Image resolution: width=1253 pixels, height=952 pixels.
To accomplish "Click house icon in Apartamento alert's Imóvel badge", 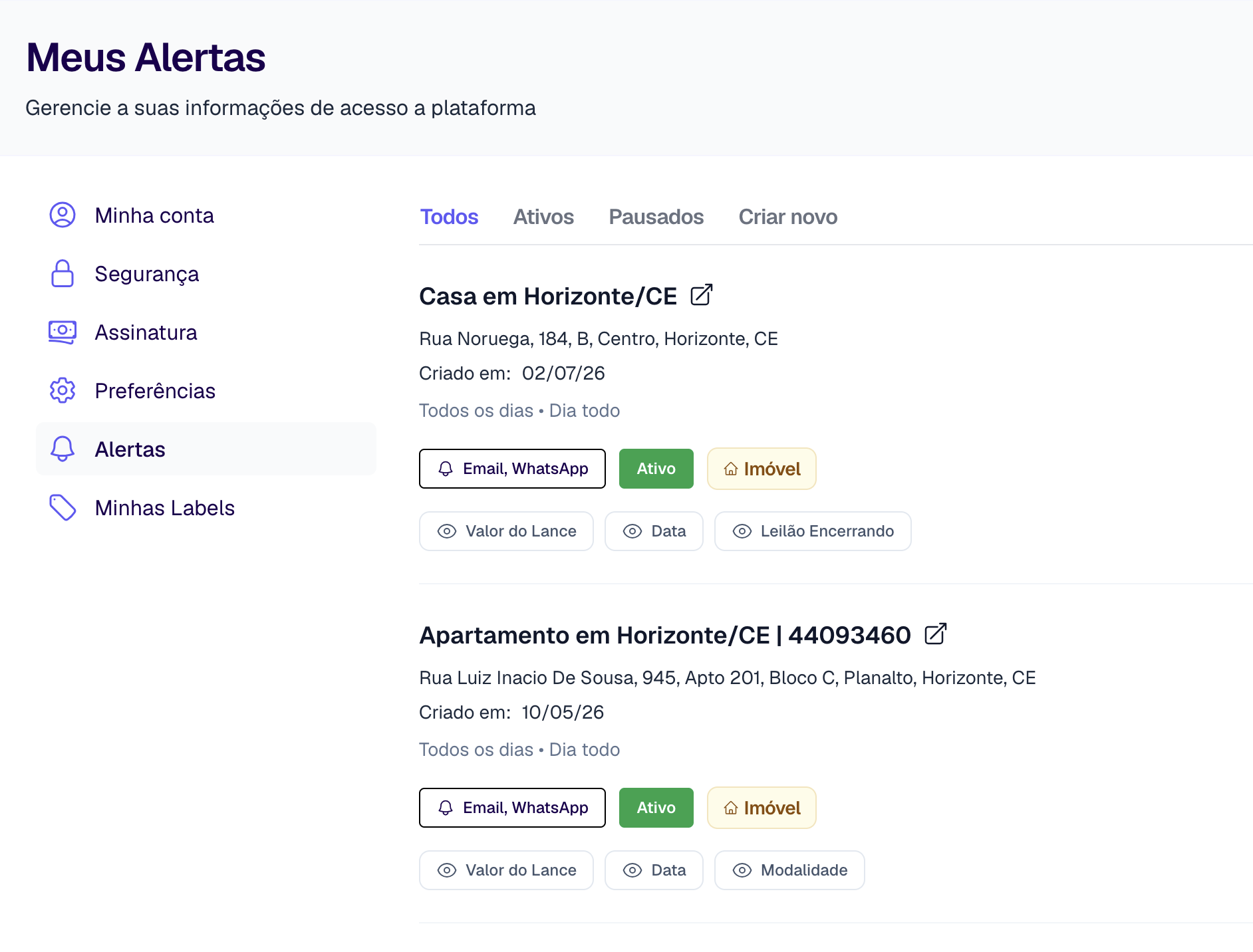I will [x=731, y=808].
